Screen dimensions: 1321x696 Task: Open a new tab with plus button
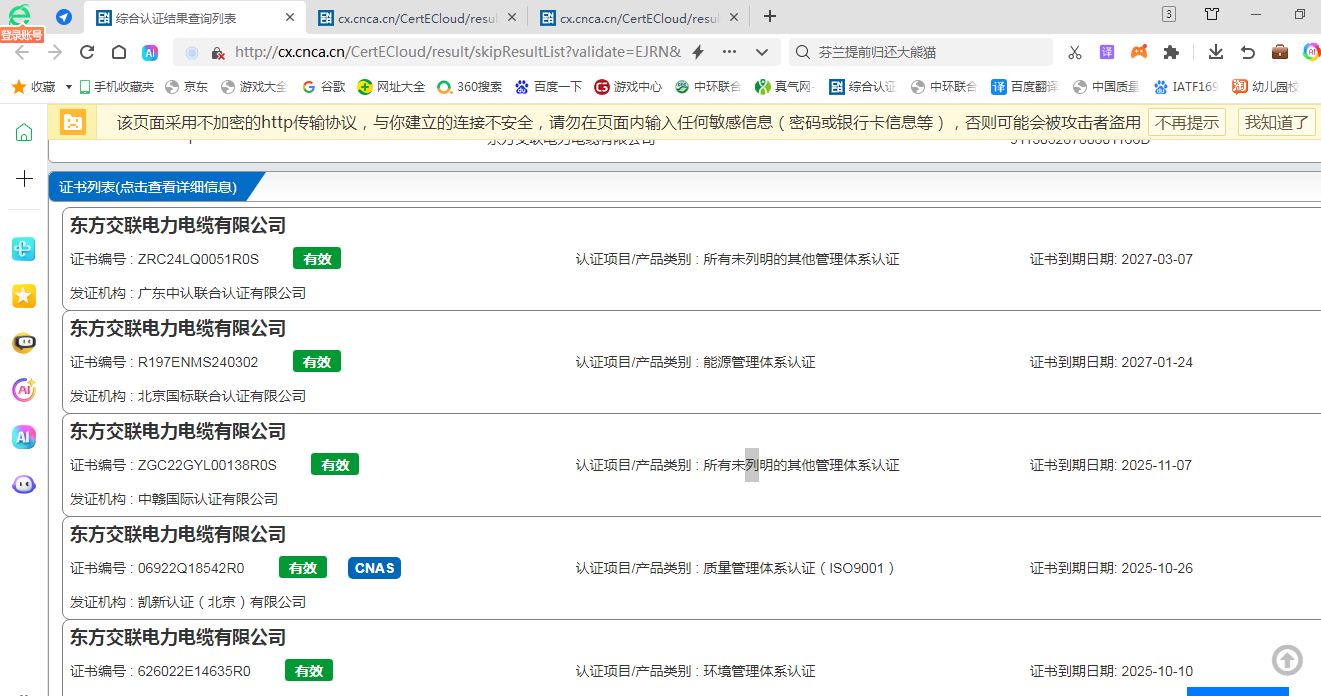tap(770, 16)
